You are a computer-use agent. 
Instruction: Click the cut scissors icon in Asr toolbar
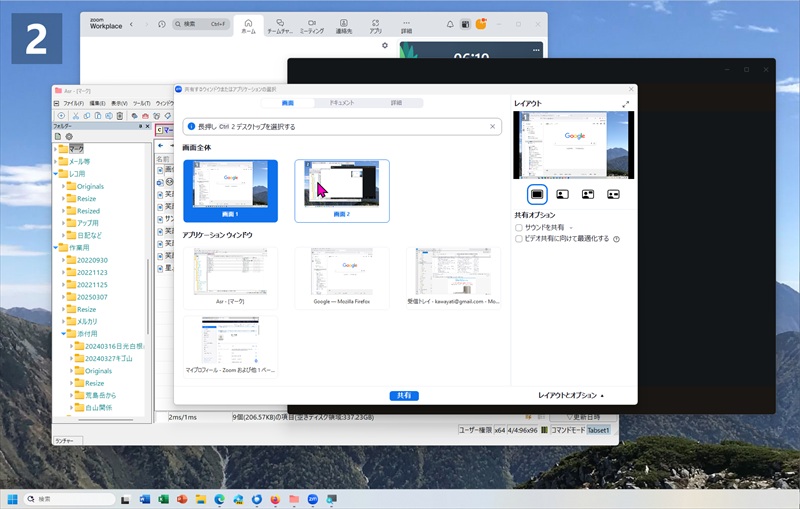click(76, 116)
